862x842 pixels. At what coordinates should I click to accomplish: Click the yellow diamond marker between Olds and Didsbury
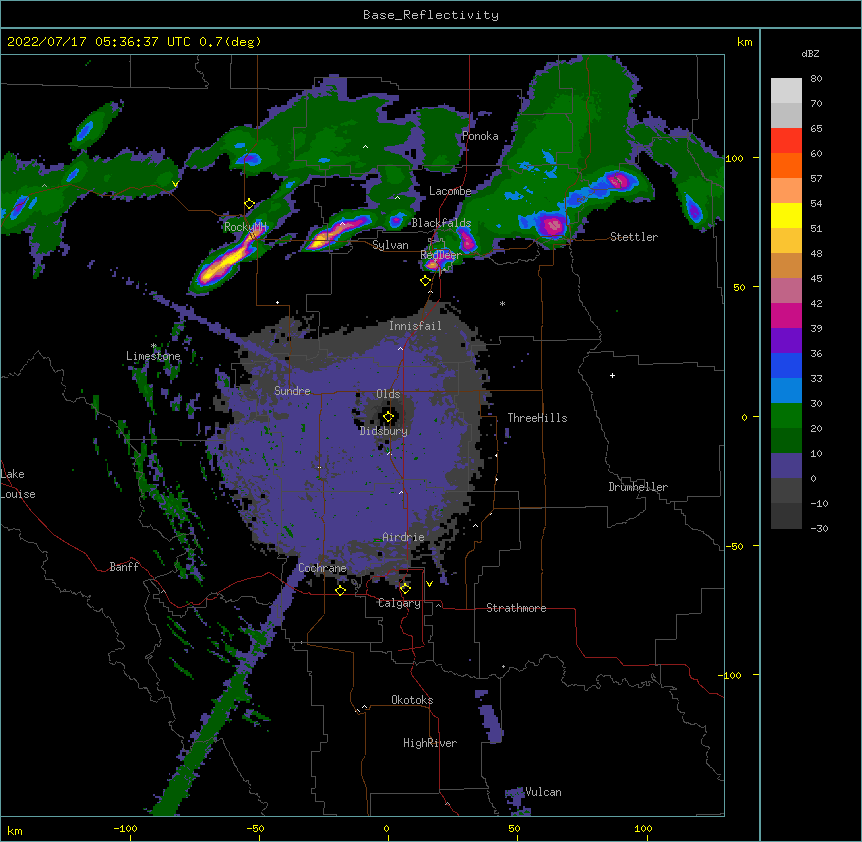[388, 417]
